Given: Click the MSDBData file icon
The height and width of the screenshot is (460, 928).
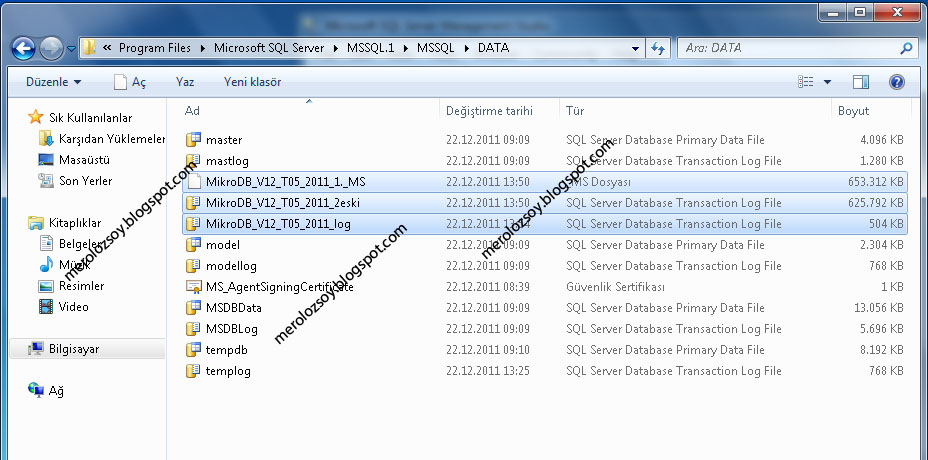Looking at the screenshot, I should (x=193, y=308).
